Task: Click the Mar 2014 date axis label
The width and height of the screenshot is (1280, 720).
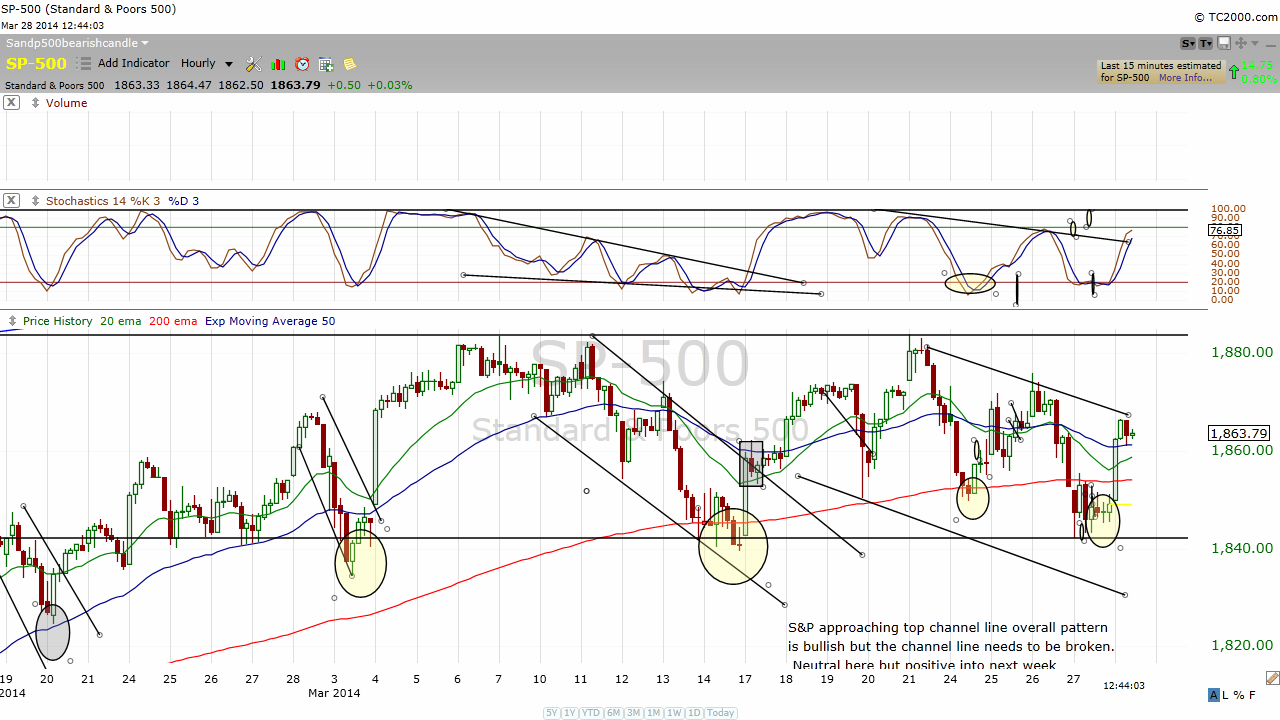Action: tap(334, 693)
